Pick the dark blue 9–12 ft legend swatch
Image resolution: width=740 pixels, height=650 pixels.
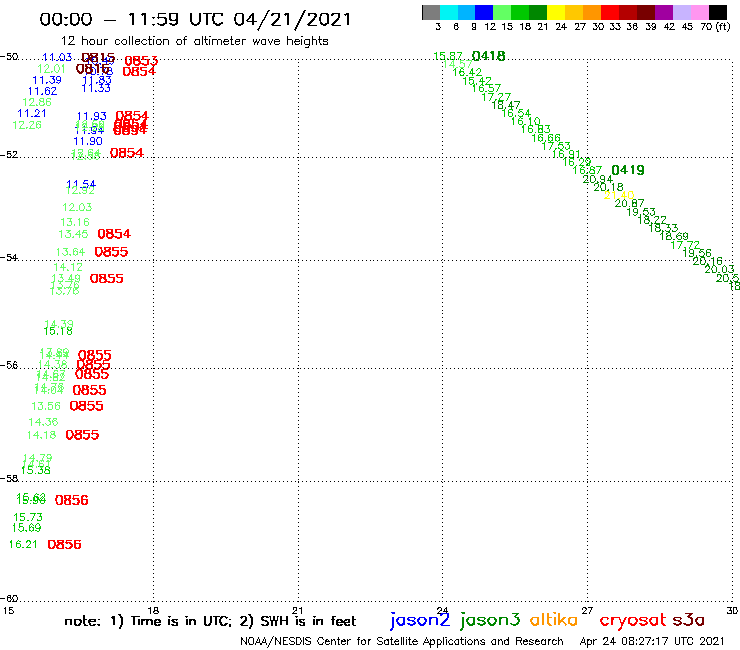coord(484,12)
